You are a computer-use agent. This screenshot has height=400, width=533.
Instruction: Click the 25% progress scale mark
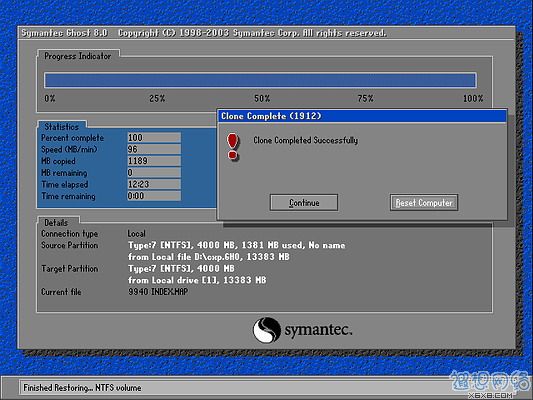tap(157, 99)
